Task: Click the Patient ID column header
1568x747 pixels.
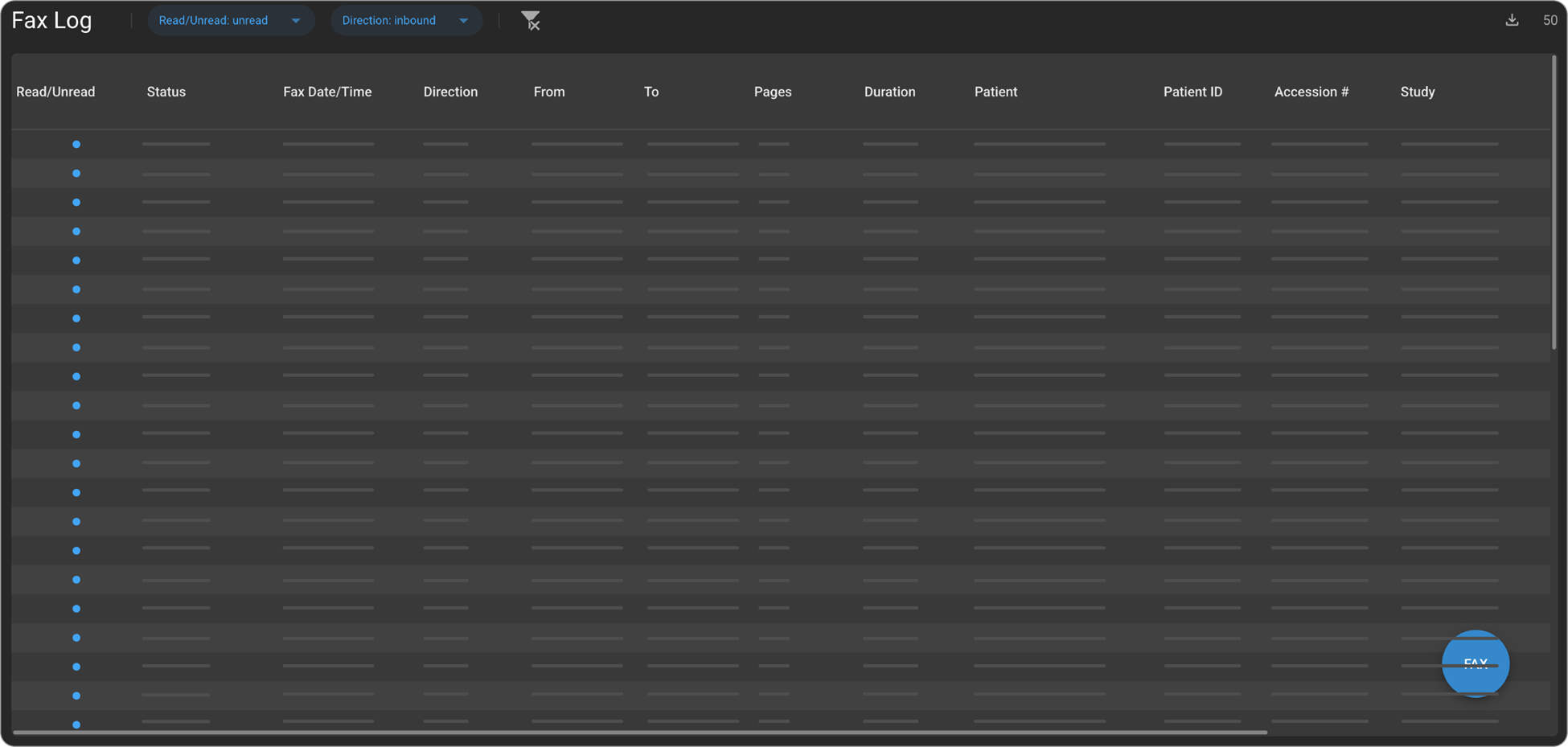Action: 1192,92
